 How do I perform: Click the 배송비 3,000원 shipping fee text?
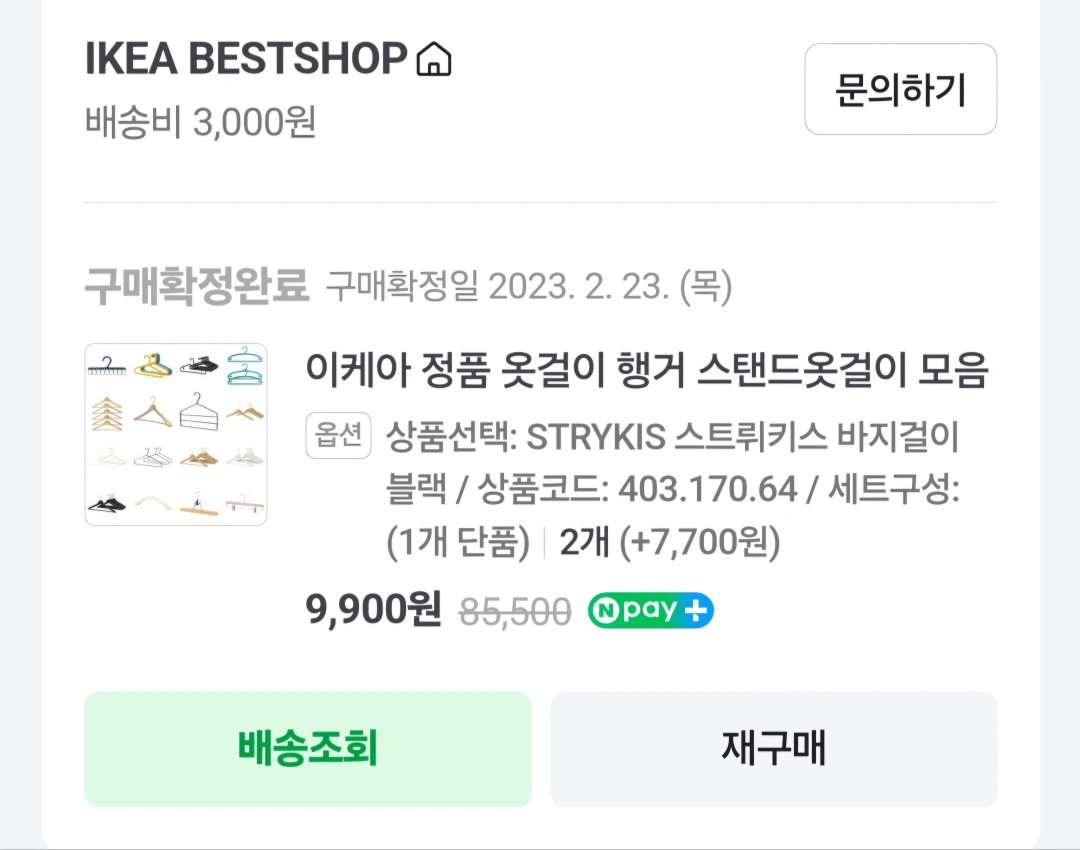[x=200, y=123]
